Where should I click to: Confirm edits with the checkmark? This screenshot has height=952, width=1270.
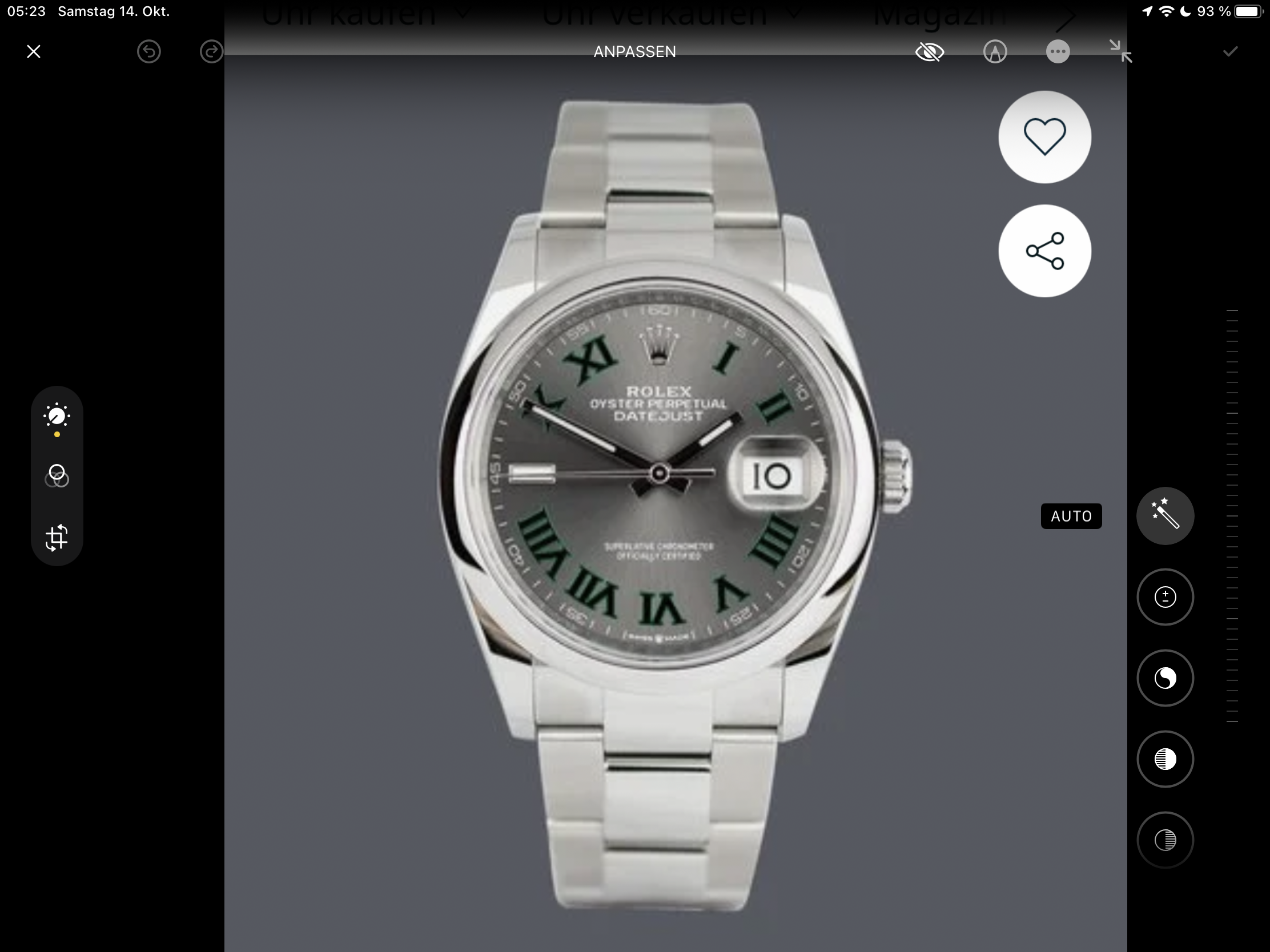click(1230, 51)
